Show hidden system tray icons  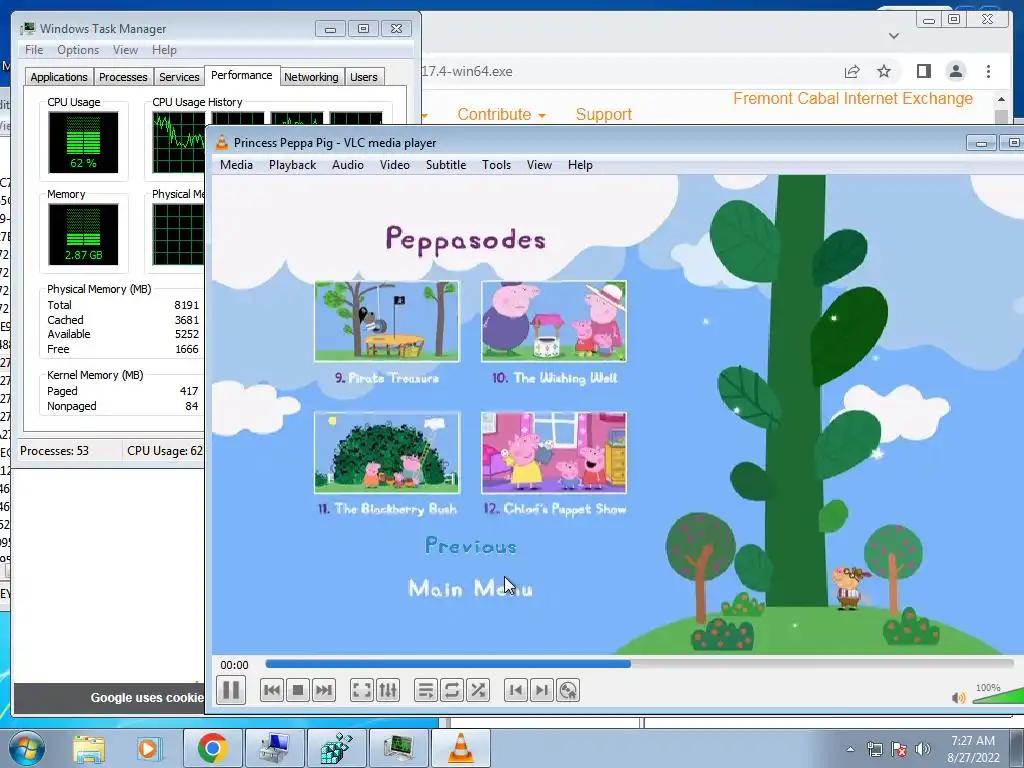[x=850, y=749]
